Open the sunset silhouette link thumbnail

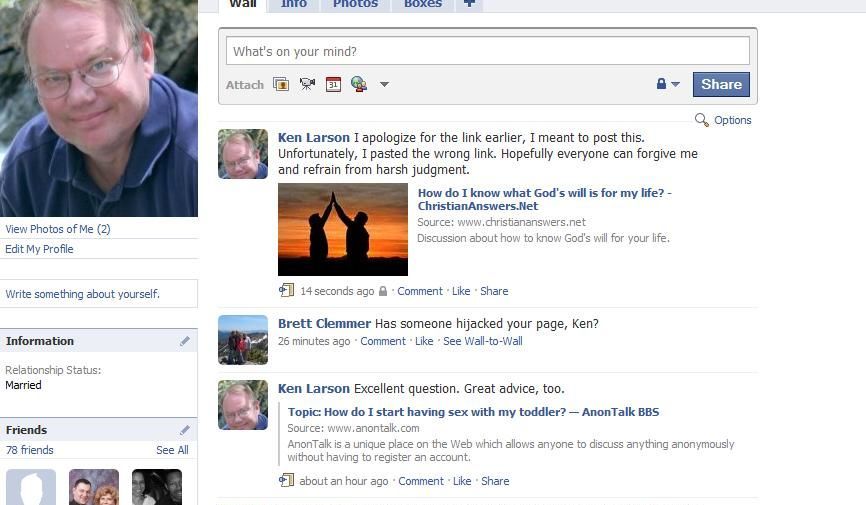point(343,229)
